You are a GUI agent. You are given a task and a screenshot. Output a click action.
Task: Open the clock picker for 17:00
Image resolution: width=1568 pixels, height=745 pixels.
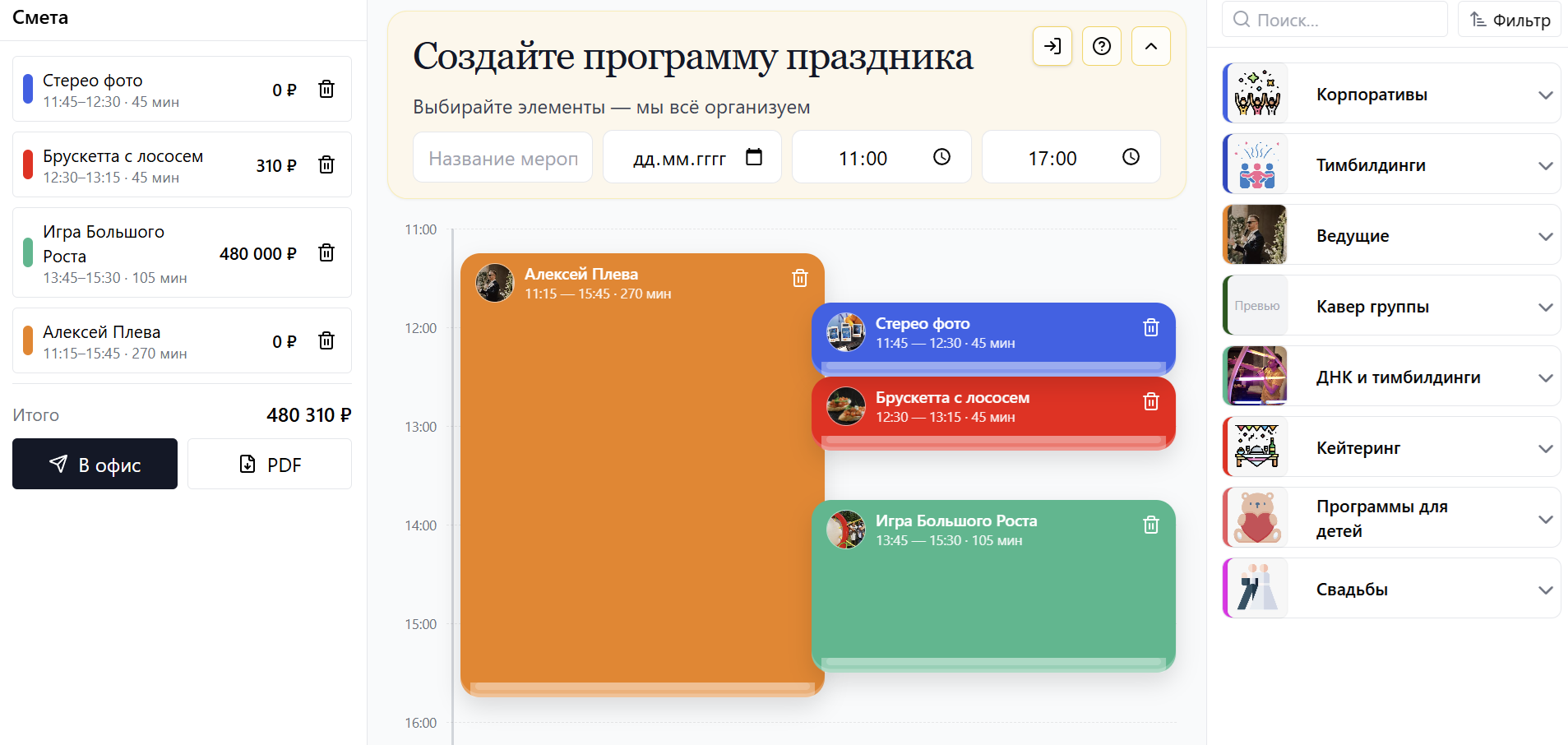tap(1131, 157)
